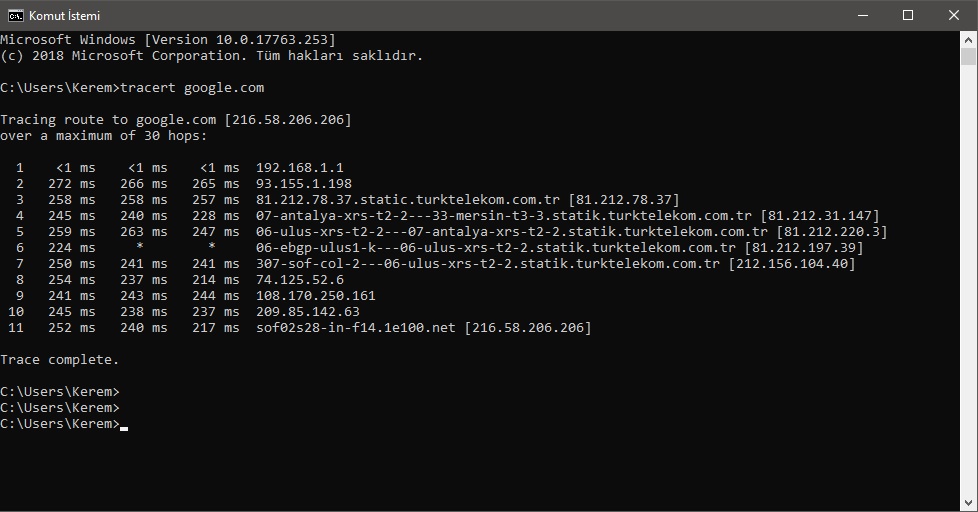Click the scrollbar up arrow

click(x=968, y=39)
